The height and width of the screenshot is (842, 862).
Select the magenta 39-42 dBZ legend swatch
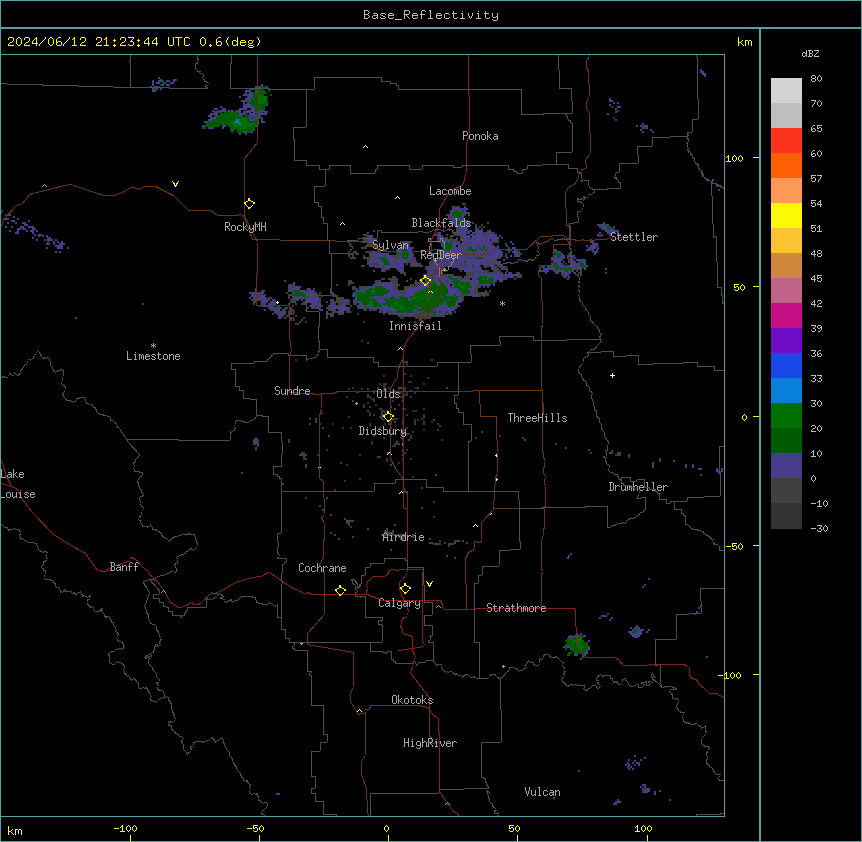786,315
